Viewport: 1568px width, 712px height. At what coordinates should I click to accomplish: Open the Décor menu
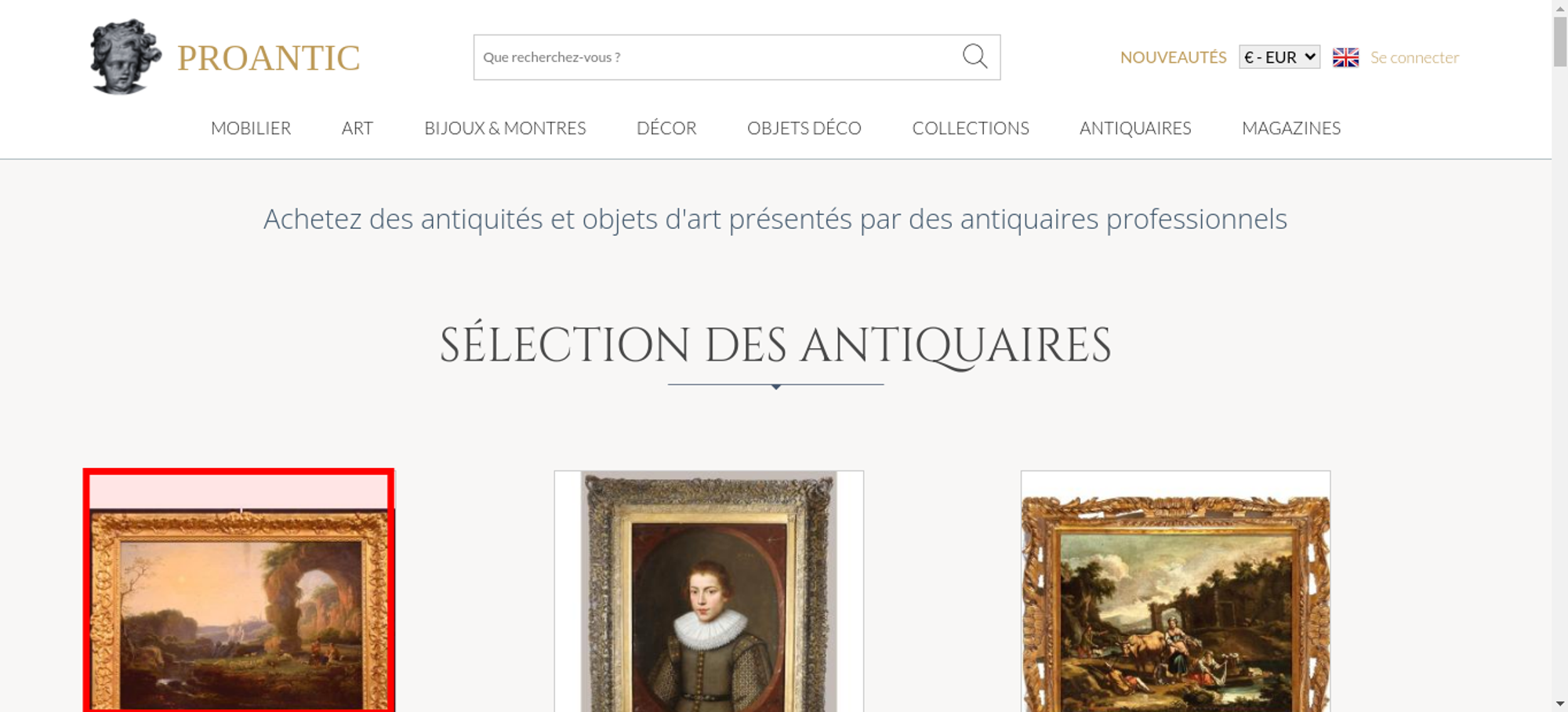click(x=666, y=128)
